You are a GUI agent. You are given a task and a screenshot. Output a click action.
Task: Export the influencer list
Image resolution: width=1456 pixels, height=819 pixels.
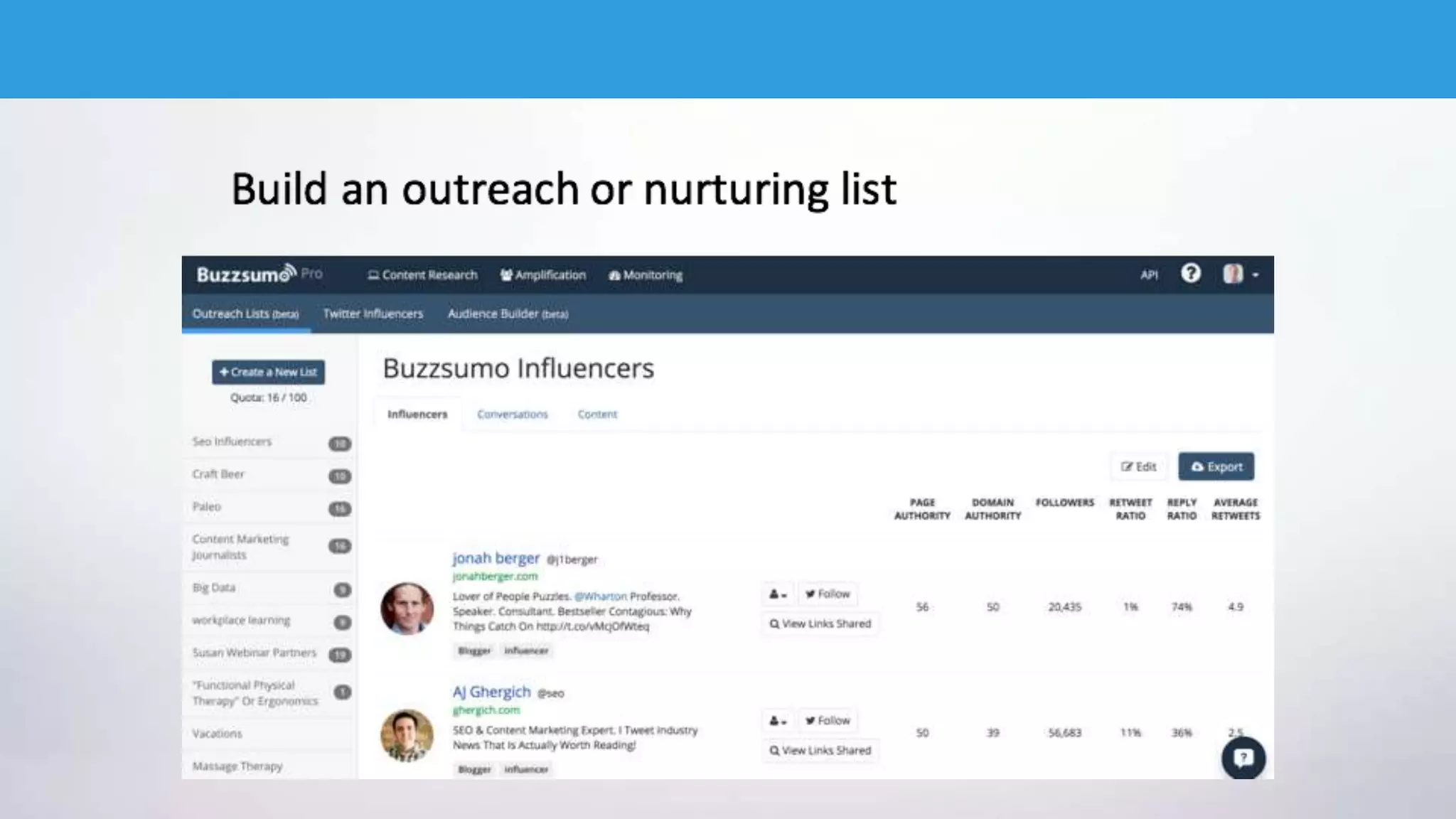(x=1216, y=466)
